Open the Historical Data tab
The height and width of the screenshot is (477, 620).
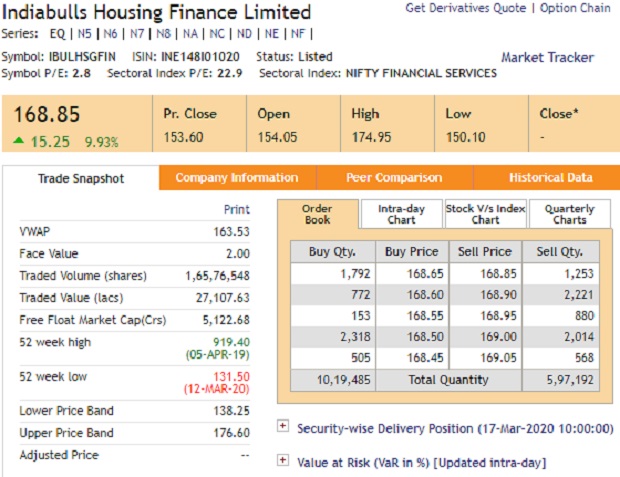[x=550, y=178]
